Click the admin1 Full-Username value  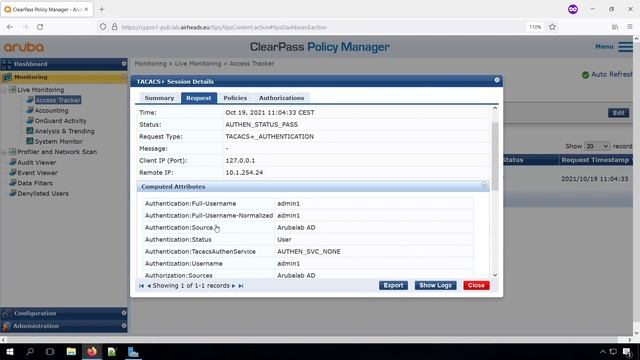pos(288,203)
